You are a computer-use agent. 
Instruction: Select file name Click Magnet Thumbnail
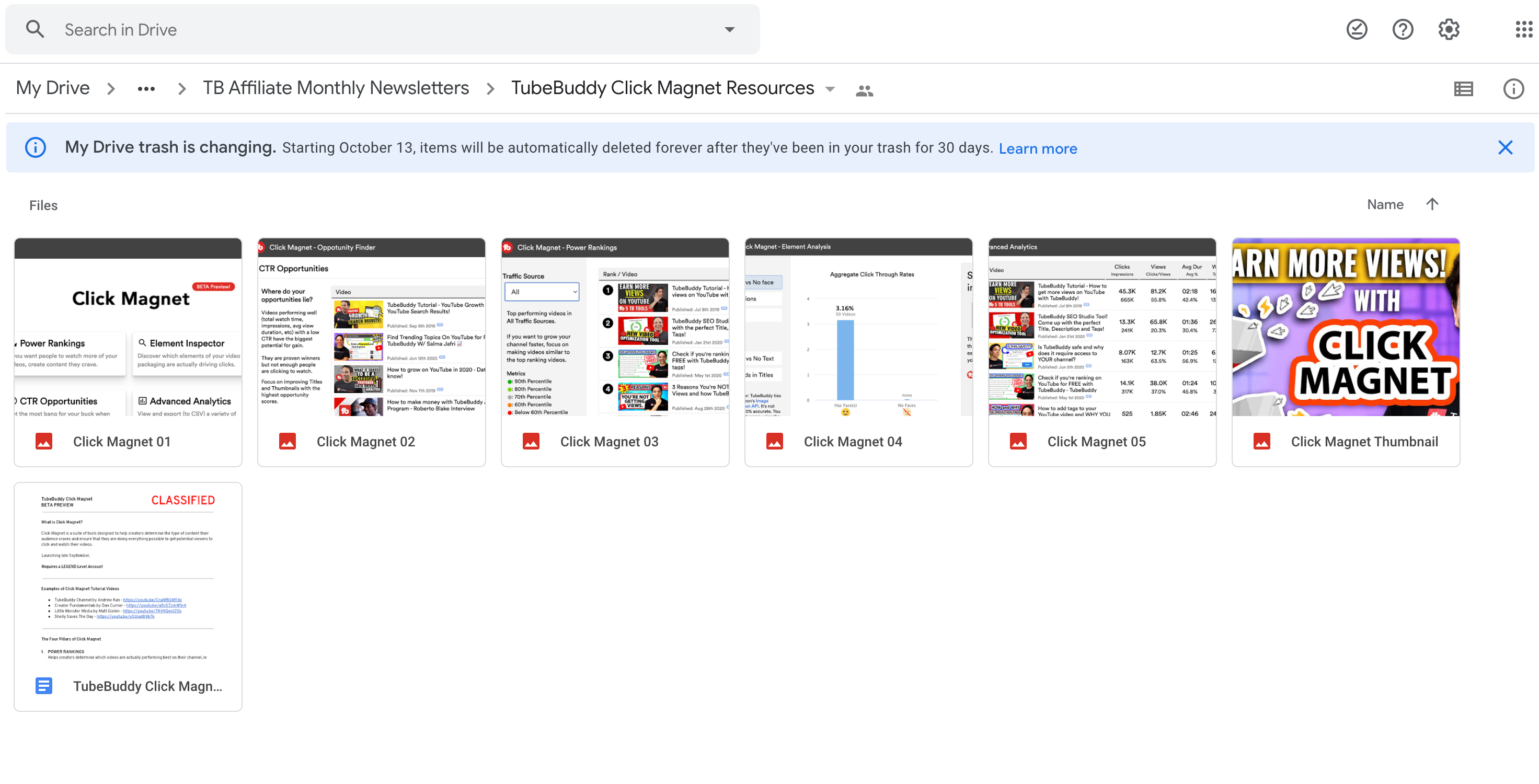point(1364,442)
